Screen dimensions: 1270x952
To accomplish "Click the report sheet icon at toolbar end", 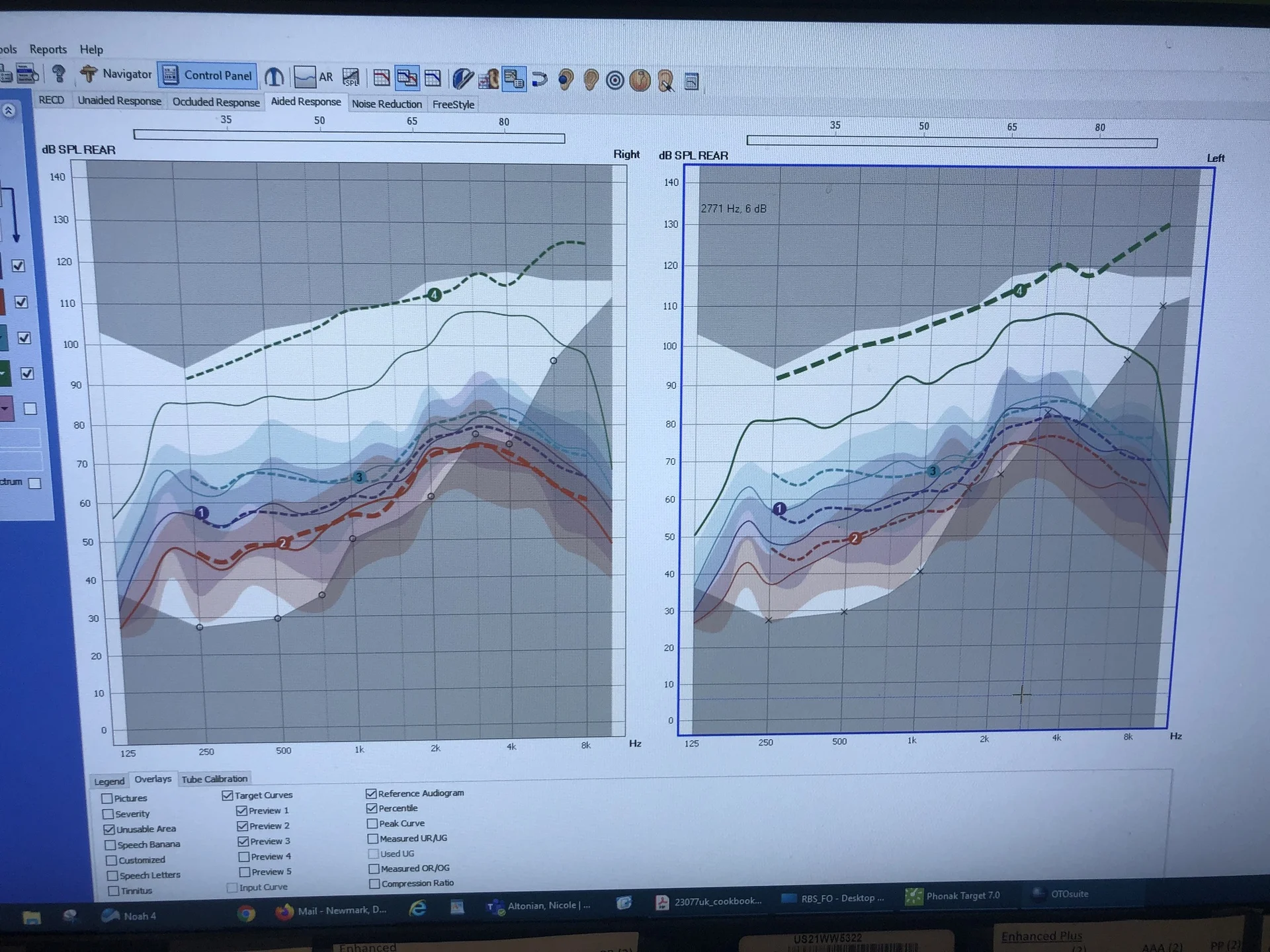I will (x=691, y=82).
